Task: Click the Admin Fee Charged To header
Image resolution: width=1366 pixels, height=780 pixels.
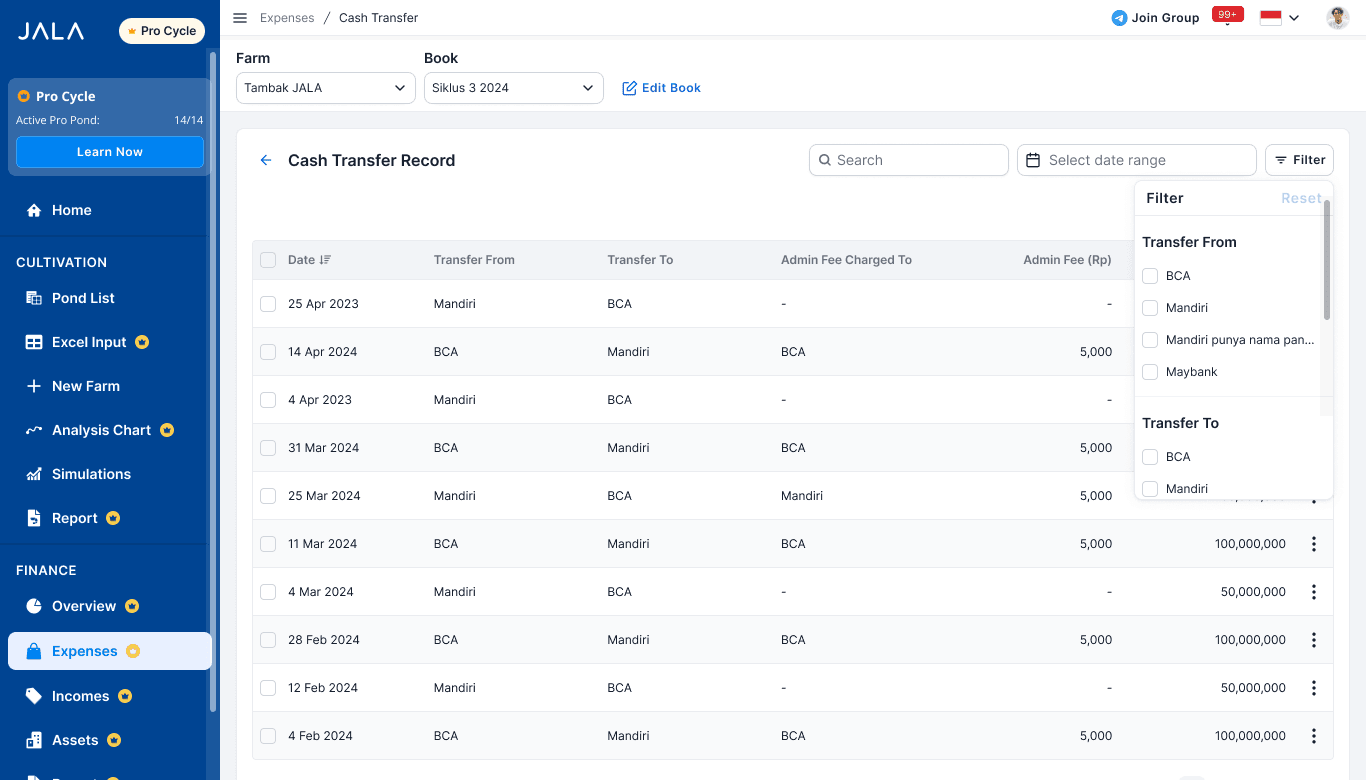Action: pyautogui.click(x=846, y=260)
